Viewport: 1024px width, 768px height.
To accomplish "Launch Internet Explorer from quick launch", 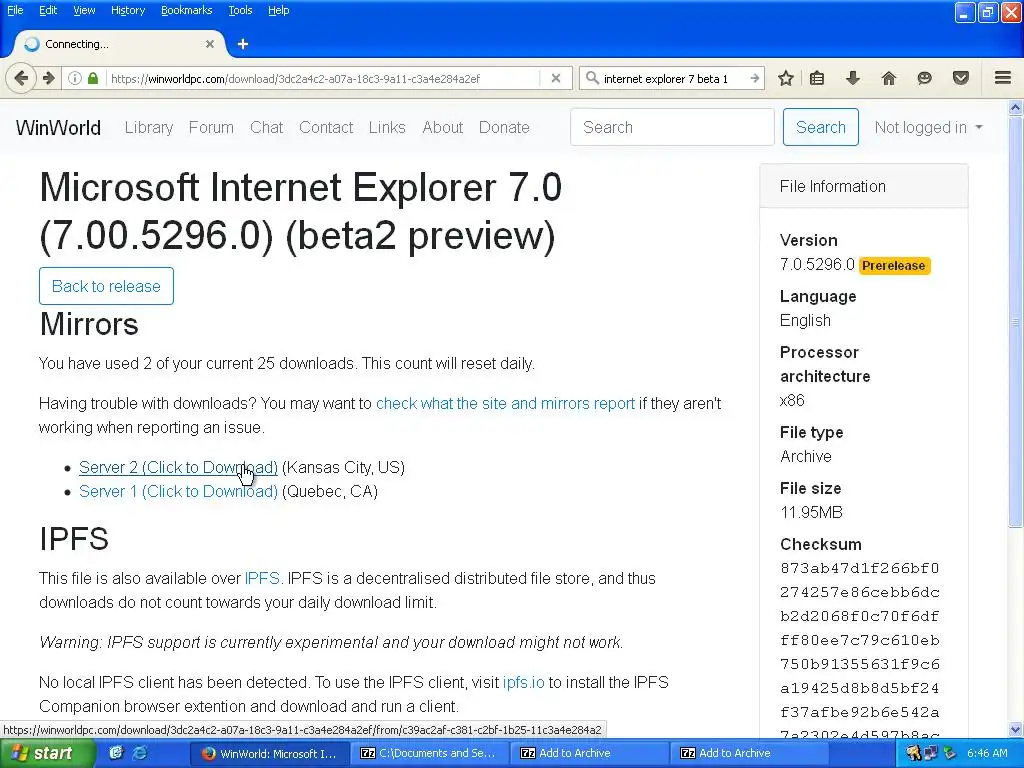I will [x=140, y=753].
